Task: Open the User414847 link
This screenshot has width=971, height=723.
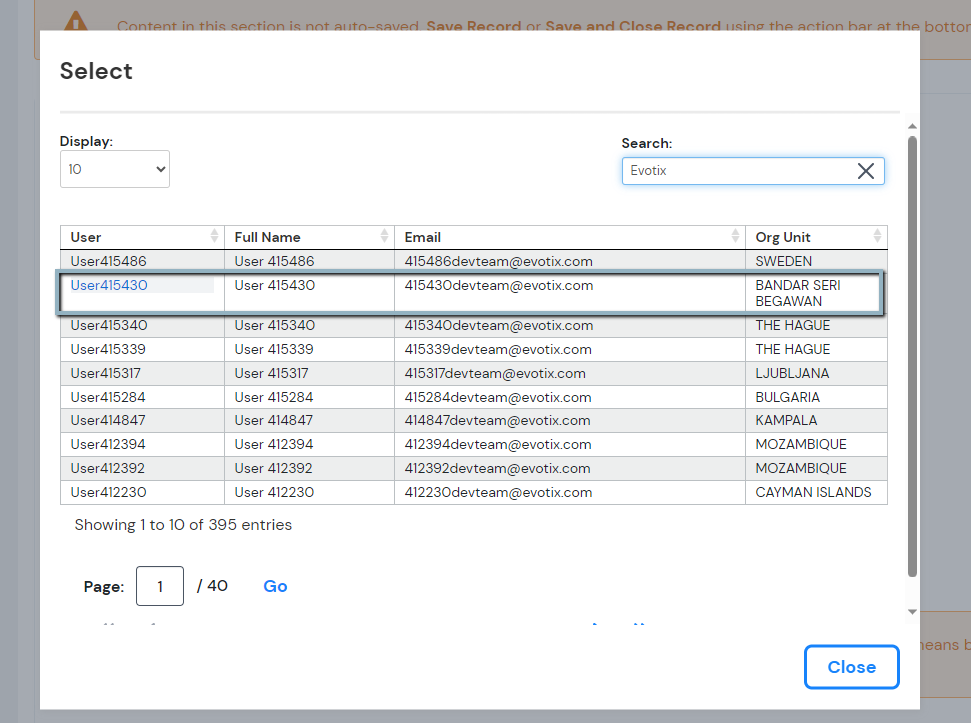Action: point(106,420)
